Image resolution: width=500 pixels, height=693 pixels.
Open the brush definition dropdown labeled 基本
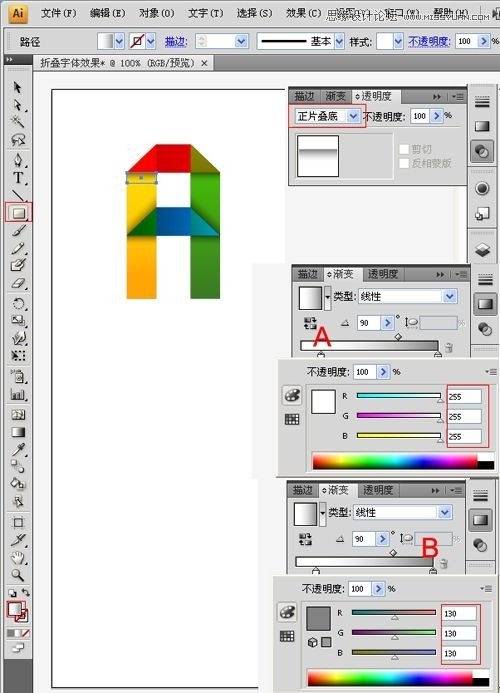339,42
